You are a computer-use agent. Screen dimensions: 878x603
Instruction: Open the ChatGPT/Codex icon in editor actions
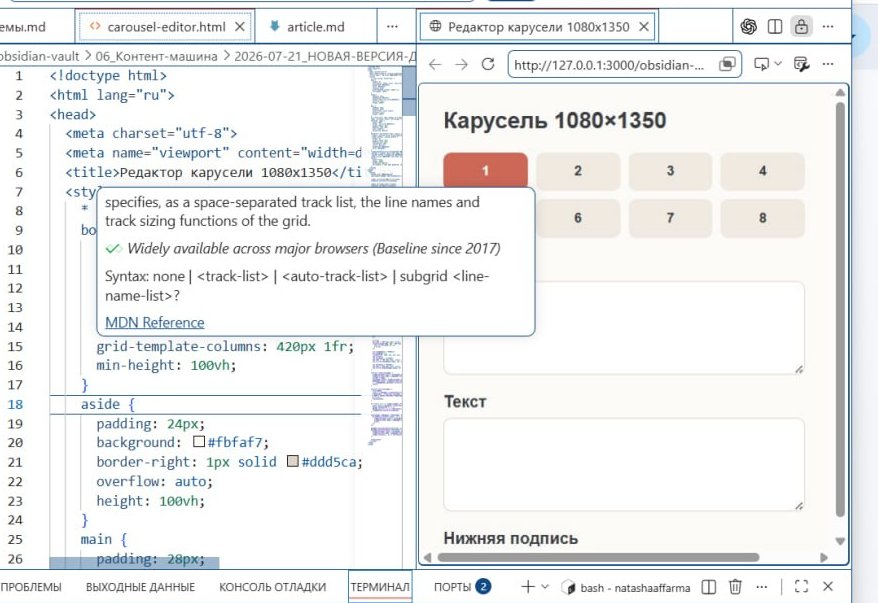(748, 27)
